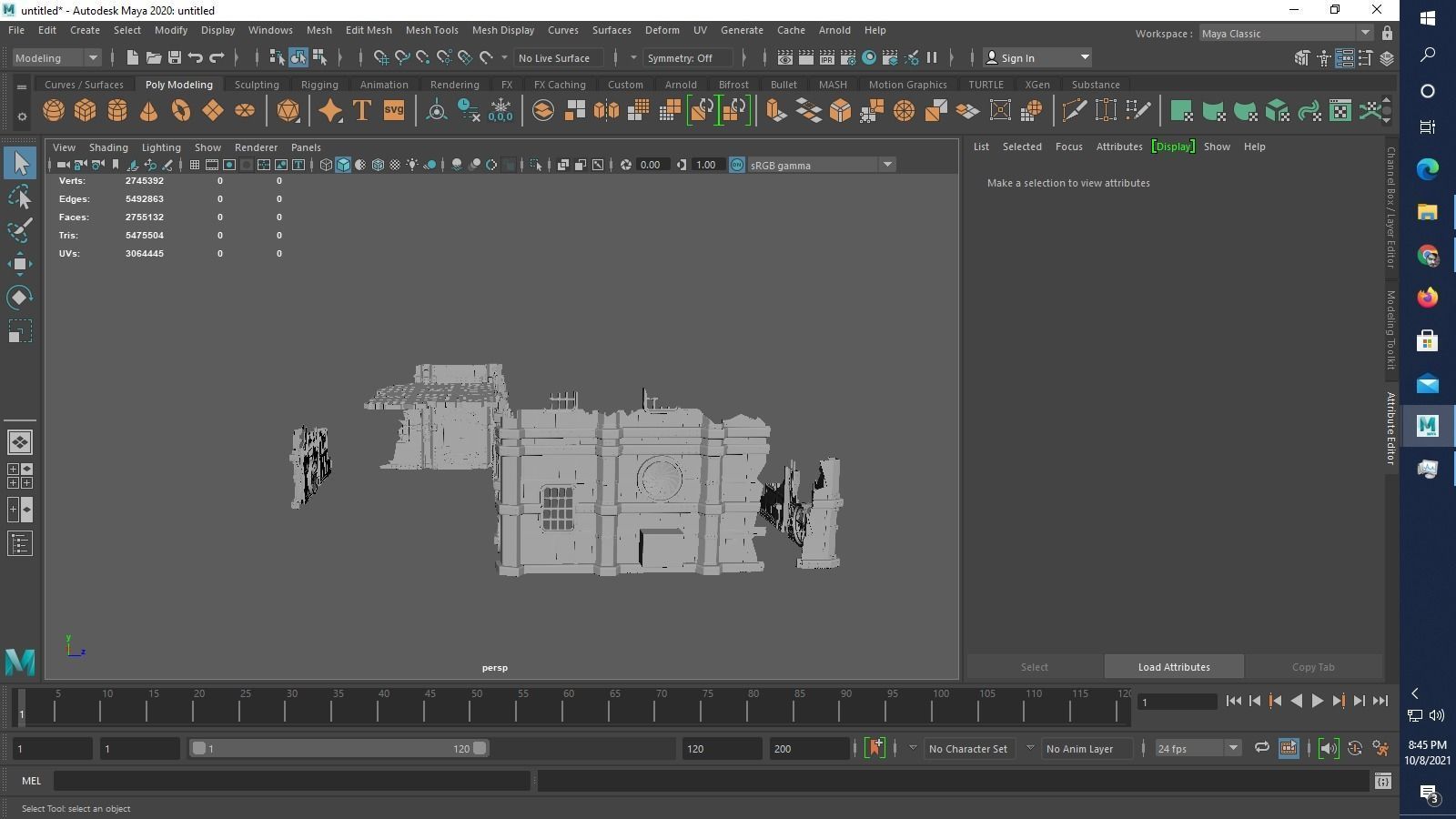The width and height of the screenshot is (1456, 819).
Task: Click the SVG tool shelf icon
Action: pos(393,111)
